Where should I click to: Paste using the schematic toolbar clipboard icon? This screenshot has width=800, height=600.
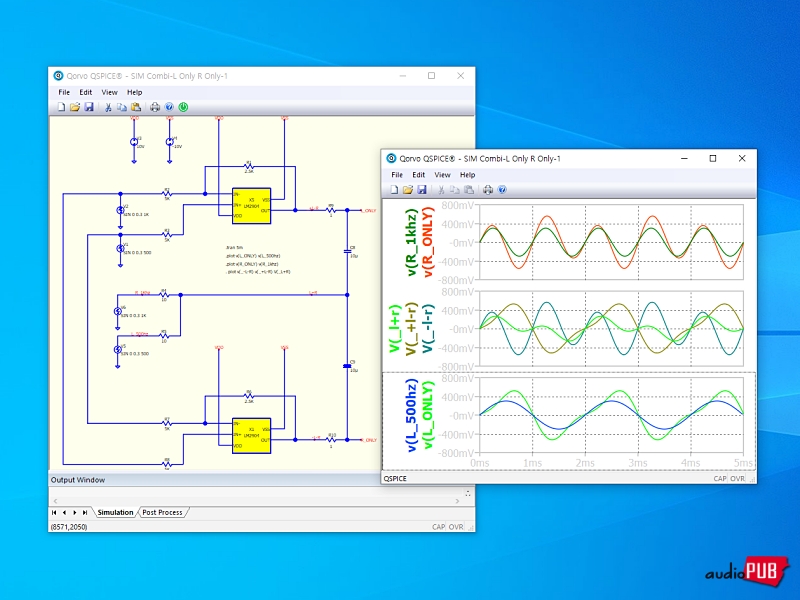135,107
